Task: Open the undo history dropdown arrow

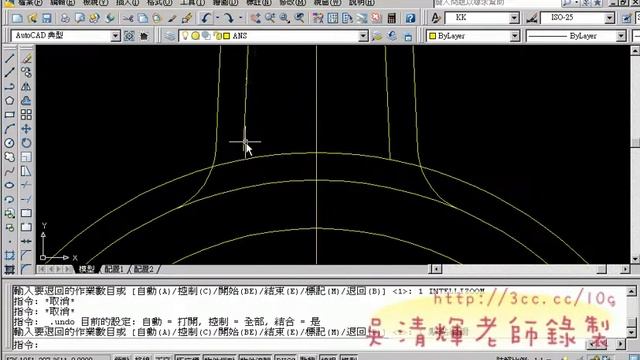Action: 218,18
